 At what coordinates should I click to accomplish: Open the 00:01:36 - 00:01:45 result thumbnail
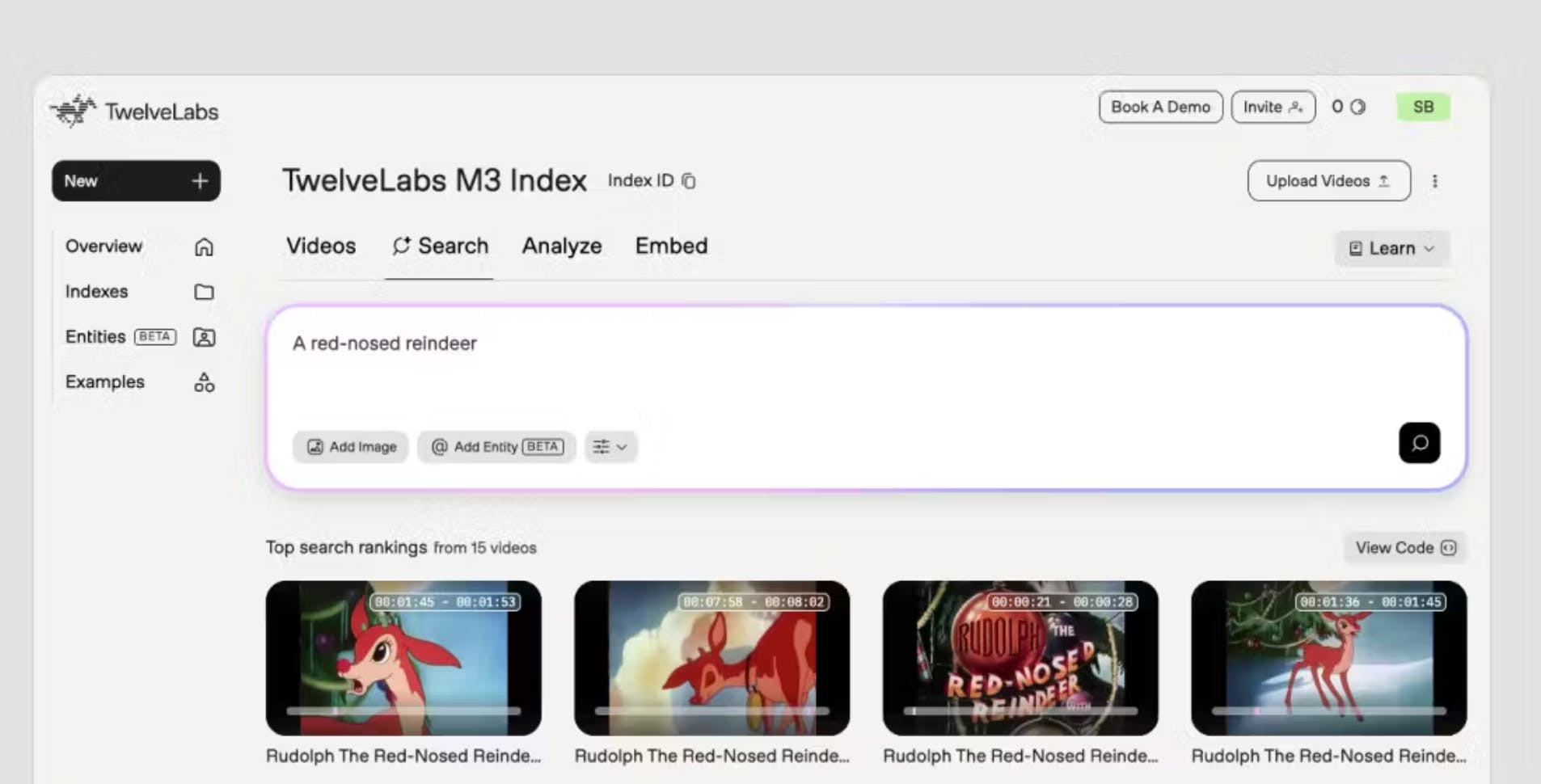click(x=1329, y=658)
